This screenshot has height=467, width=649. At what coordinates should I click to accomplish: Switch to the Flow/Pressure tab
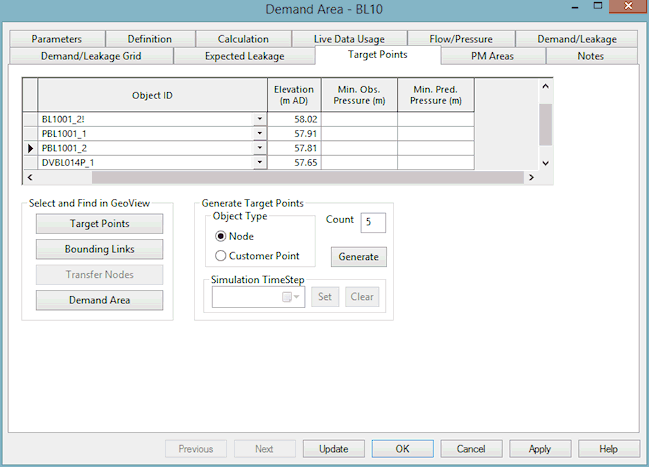point(461,39)
